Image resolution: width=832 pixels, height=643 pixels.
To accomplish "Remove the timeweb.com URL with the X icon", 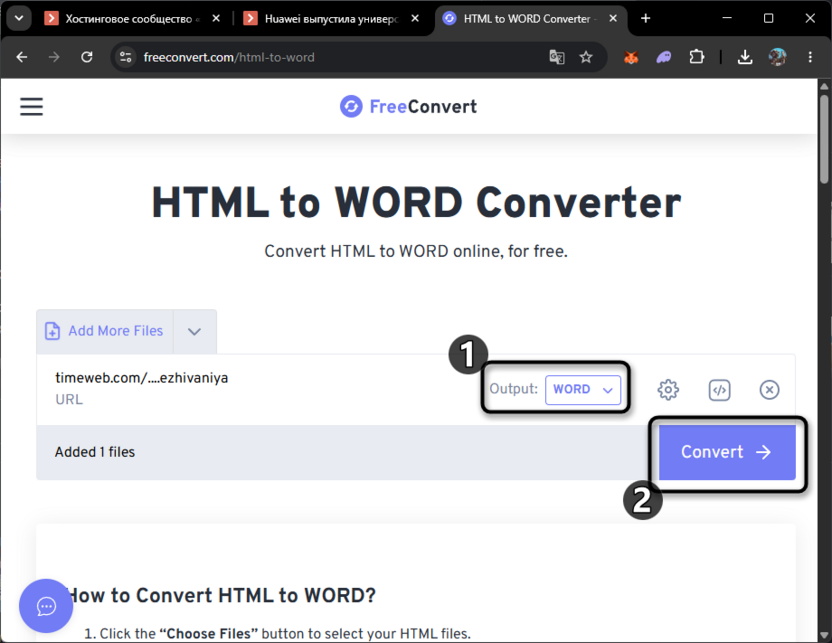I will [769, 390].
